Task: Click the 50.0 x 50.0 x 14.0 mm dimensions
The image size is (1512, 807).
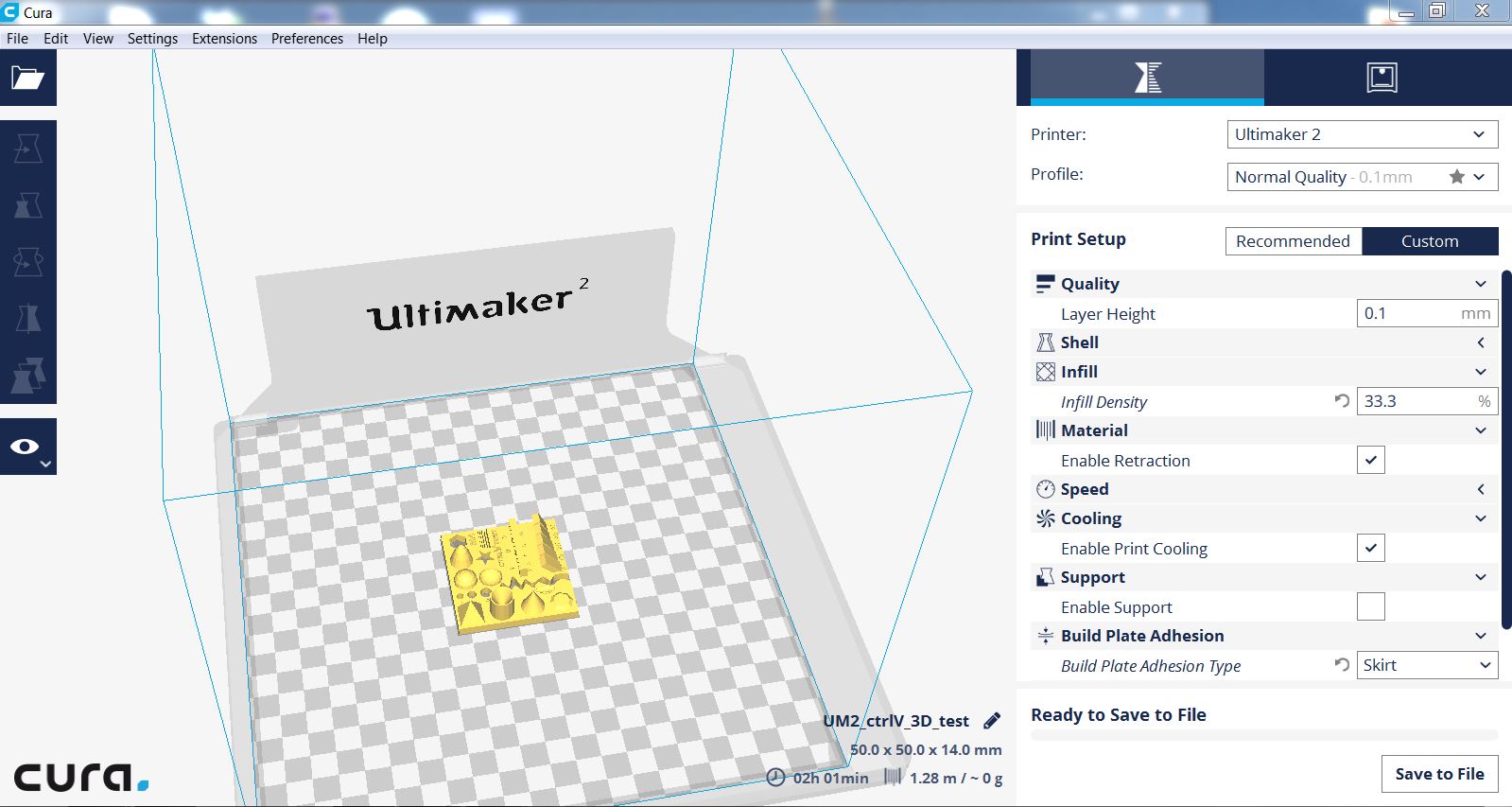Action: [926, 749]
